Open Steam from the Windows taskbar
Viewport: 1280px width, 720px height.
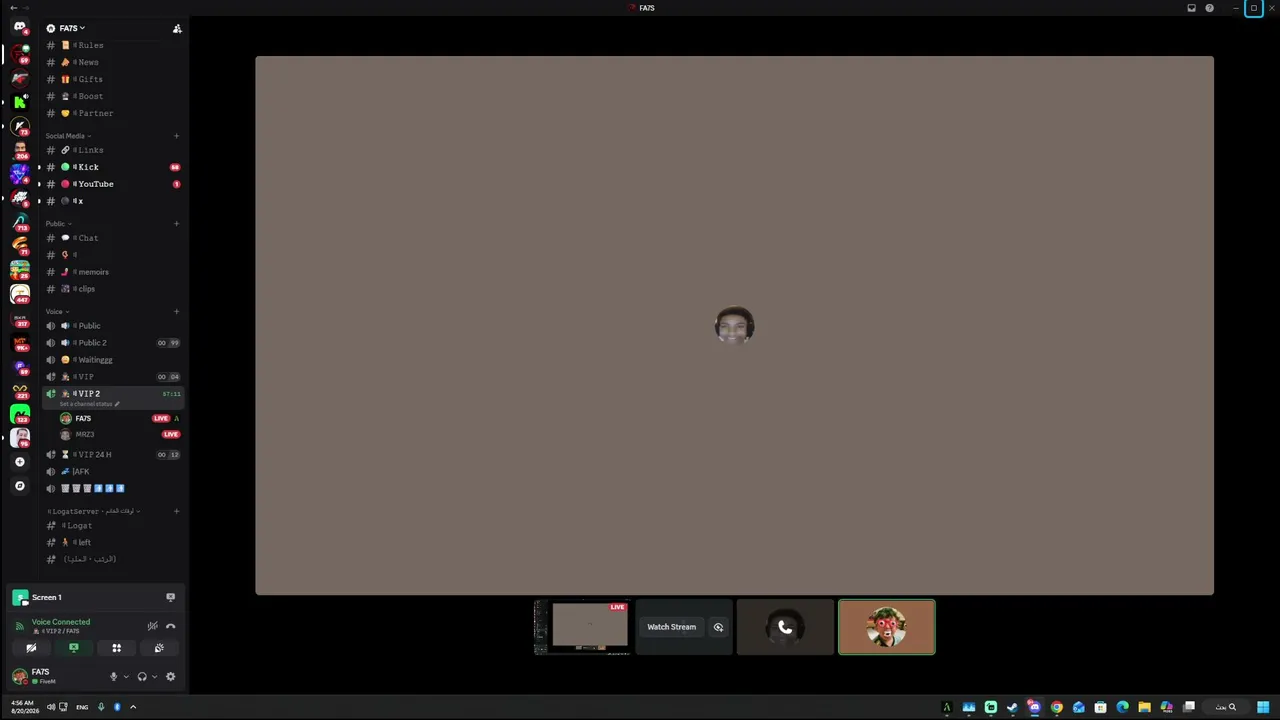point(1012,707)
